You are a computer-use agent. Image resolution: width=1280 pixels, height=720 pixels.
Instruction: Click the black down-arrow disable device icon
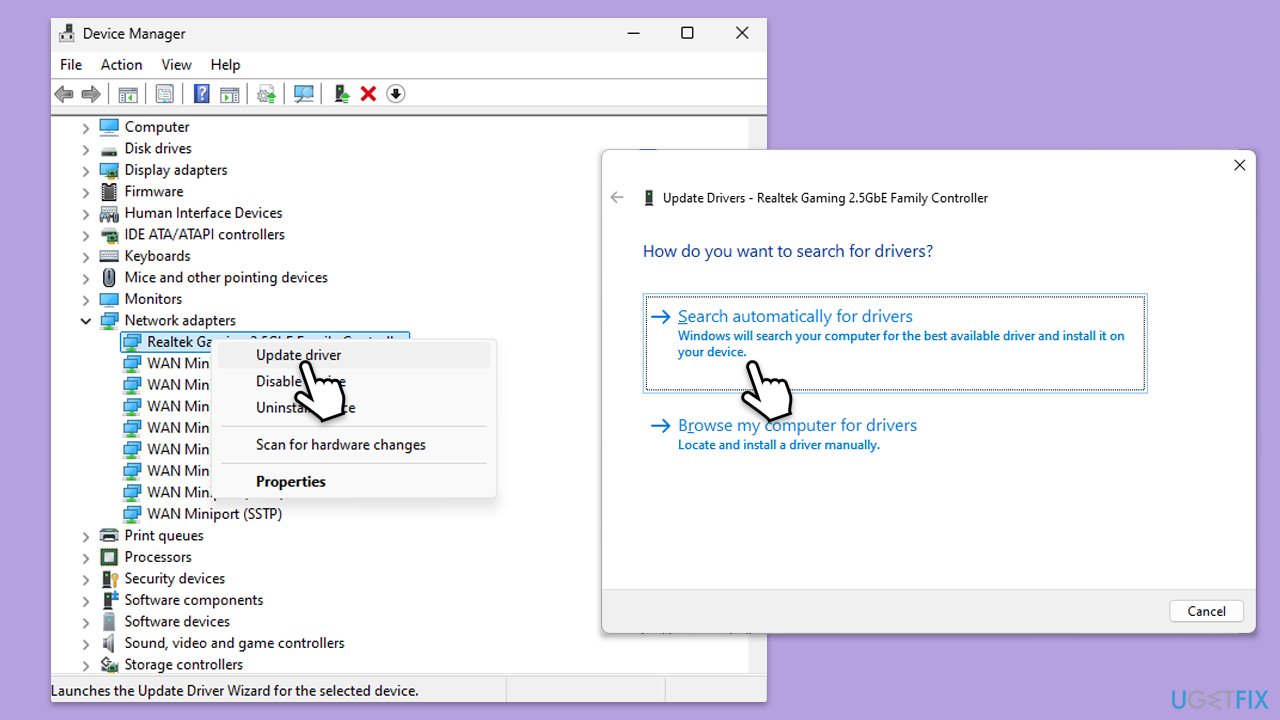click(395, 94)
